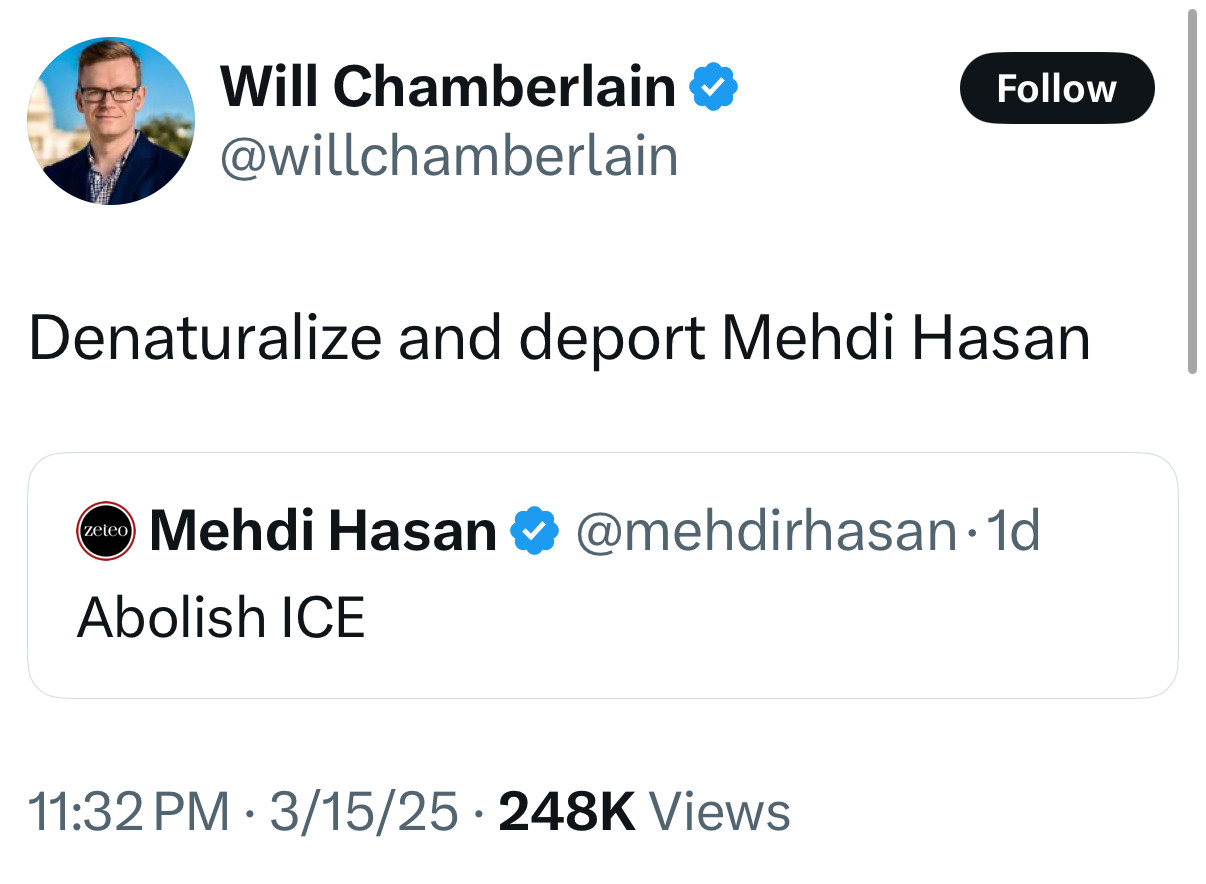1206x884 pixels.
Task: Click Mehdi Hasan's name in quoted tweet
Action: coord(322,531)
